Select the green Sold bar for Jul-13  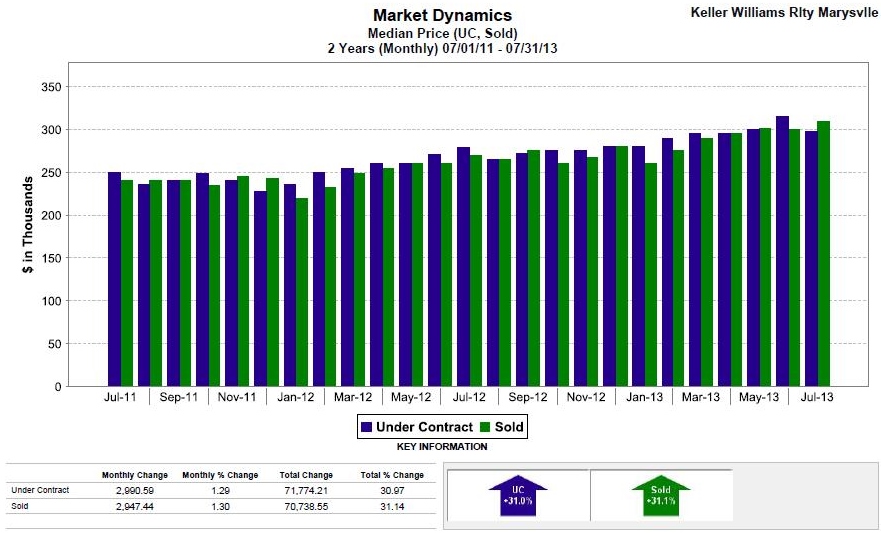[x=823, y=254]
